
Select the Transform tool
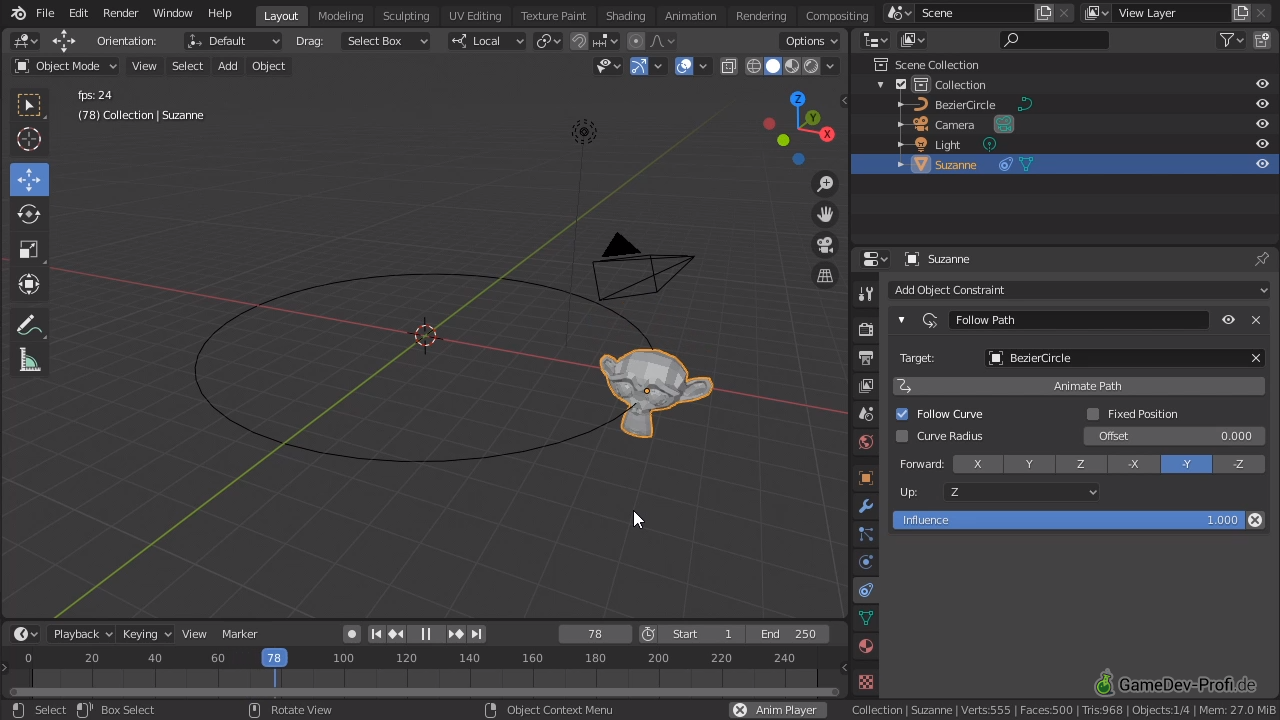click(29, 284)
